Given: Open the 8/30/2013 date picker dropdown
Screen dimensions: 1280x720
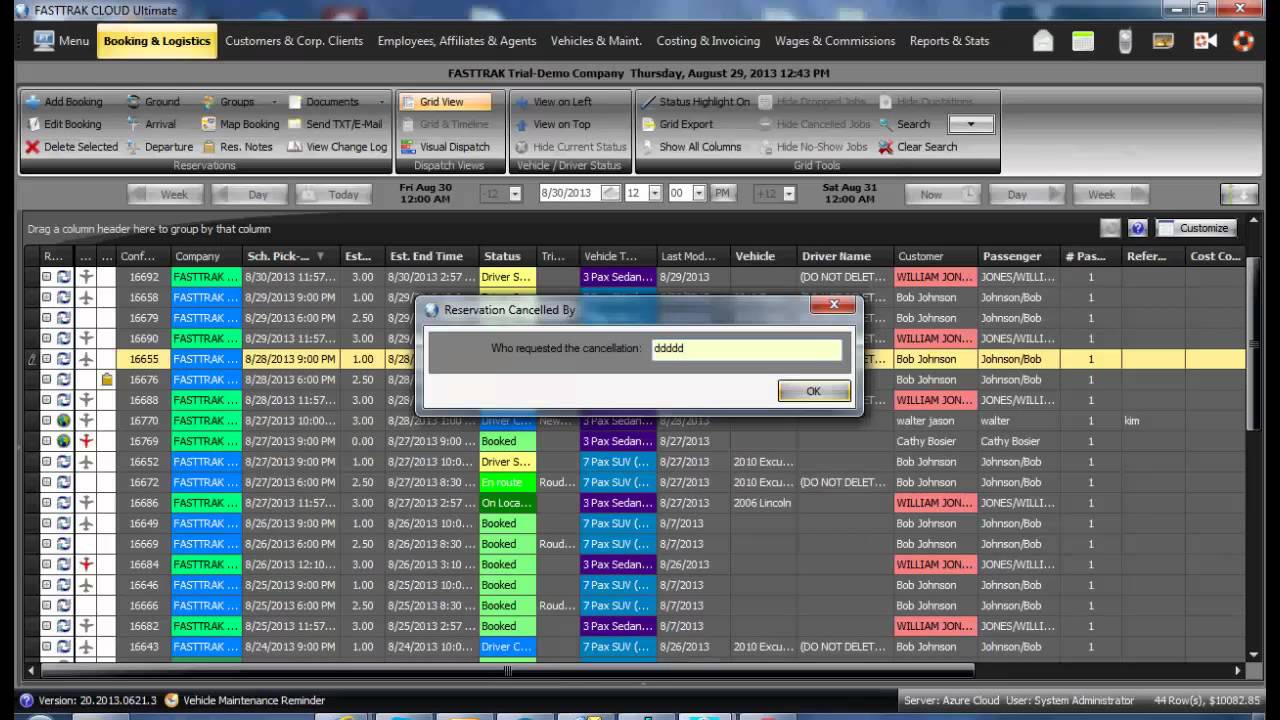Looking at the screenshot, I should (x=612, y=193).
